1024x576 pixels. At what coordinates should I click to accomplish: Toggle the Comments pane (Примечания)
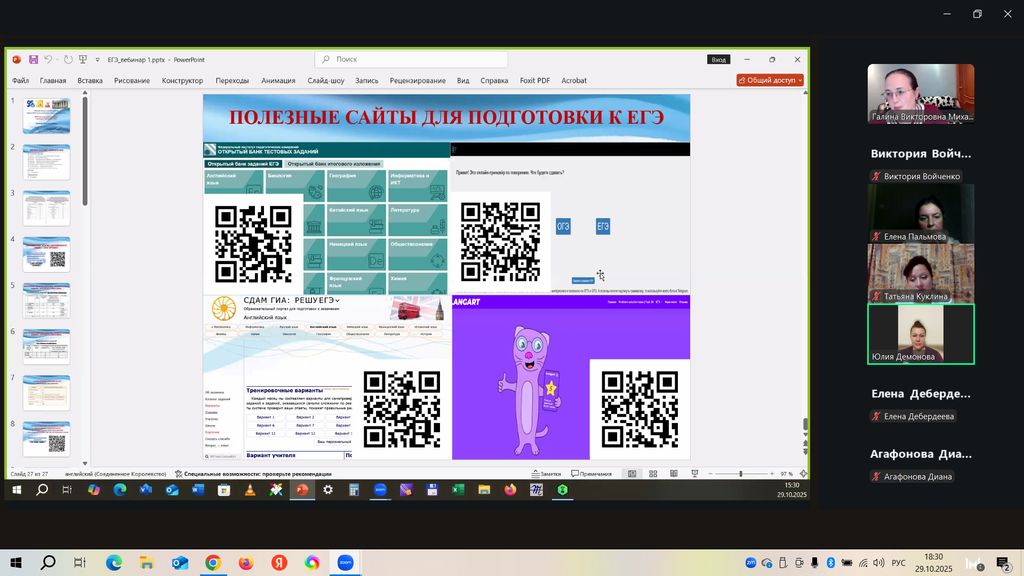[591, 474]
